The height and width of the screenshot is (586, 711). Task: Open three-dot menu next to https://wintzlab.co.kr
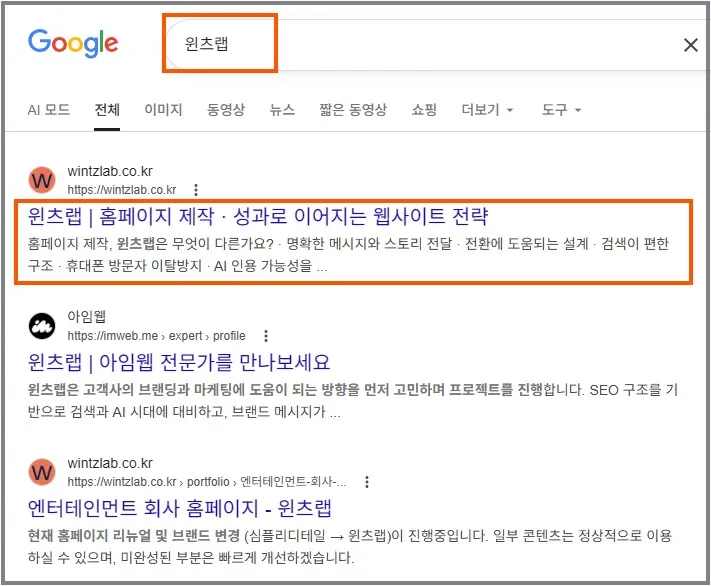196,190
